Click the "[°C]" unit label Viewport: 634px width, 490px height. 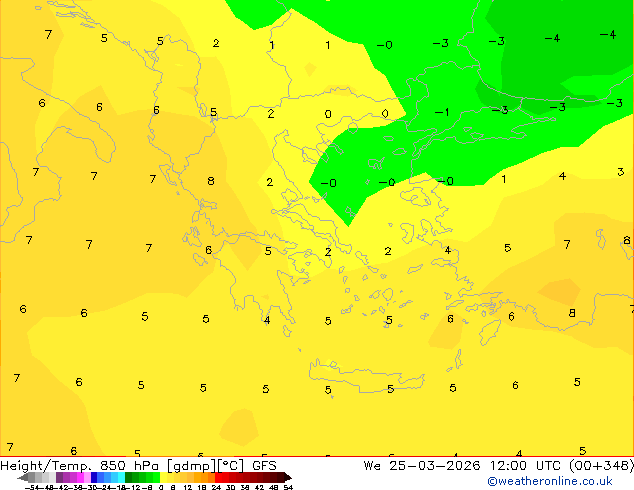pyautogui.click(x=231, y=466)
